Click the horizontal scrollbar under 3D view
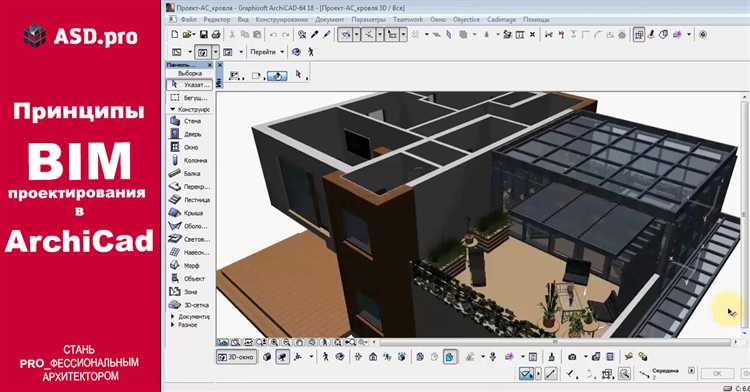This screenshot has height=392, width=750. (555, 342)
